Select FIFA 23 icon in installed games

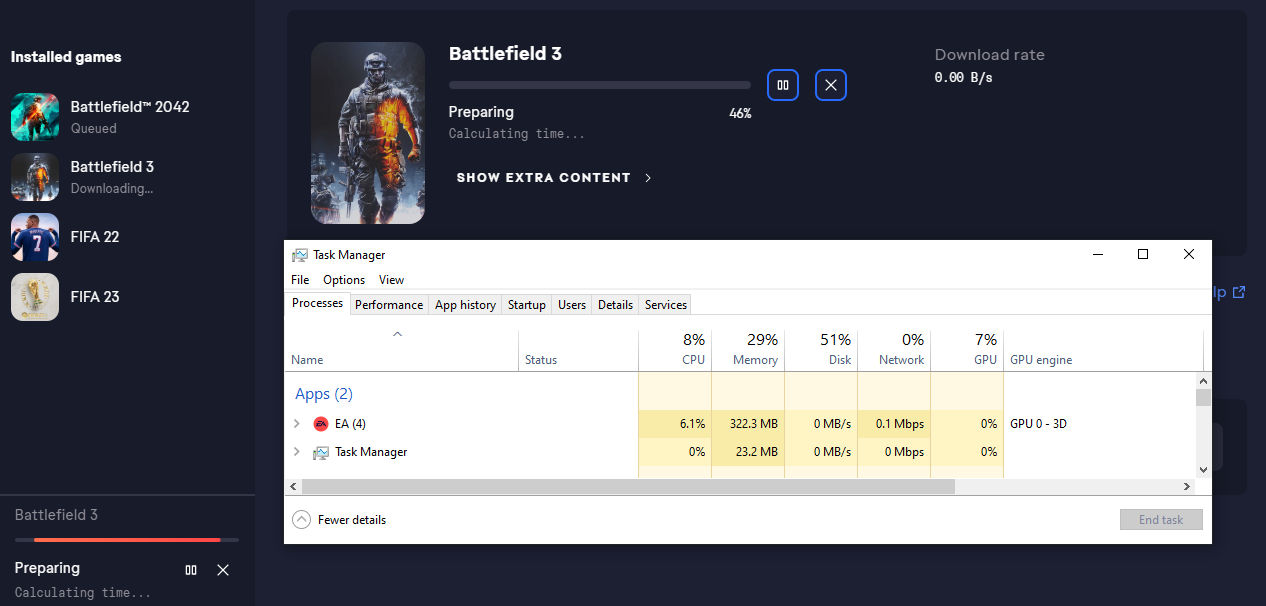35,297
